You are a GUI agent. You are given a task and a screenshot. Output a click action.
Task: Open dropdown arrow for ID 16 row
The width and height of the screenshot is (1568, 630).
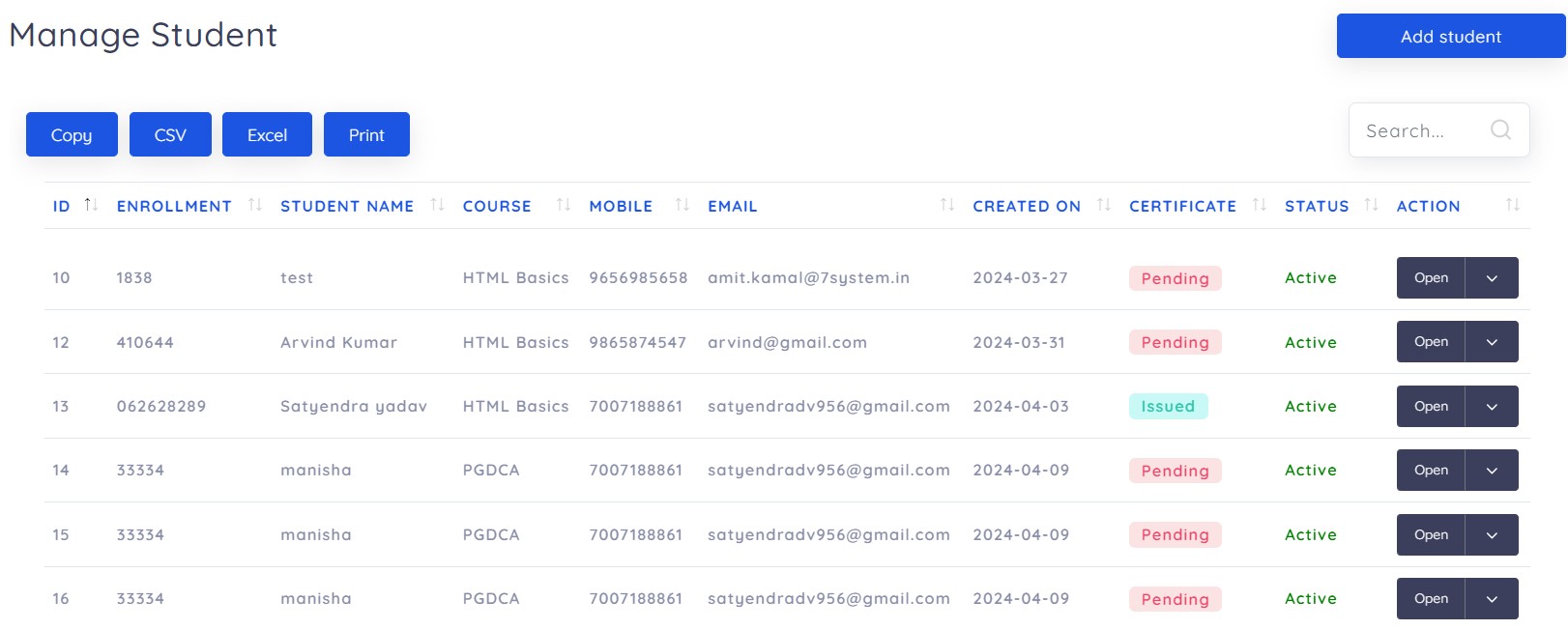pyautogui.click(x=1492, y=599)
